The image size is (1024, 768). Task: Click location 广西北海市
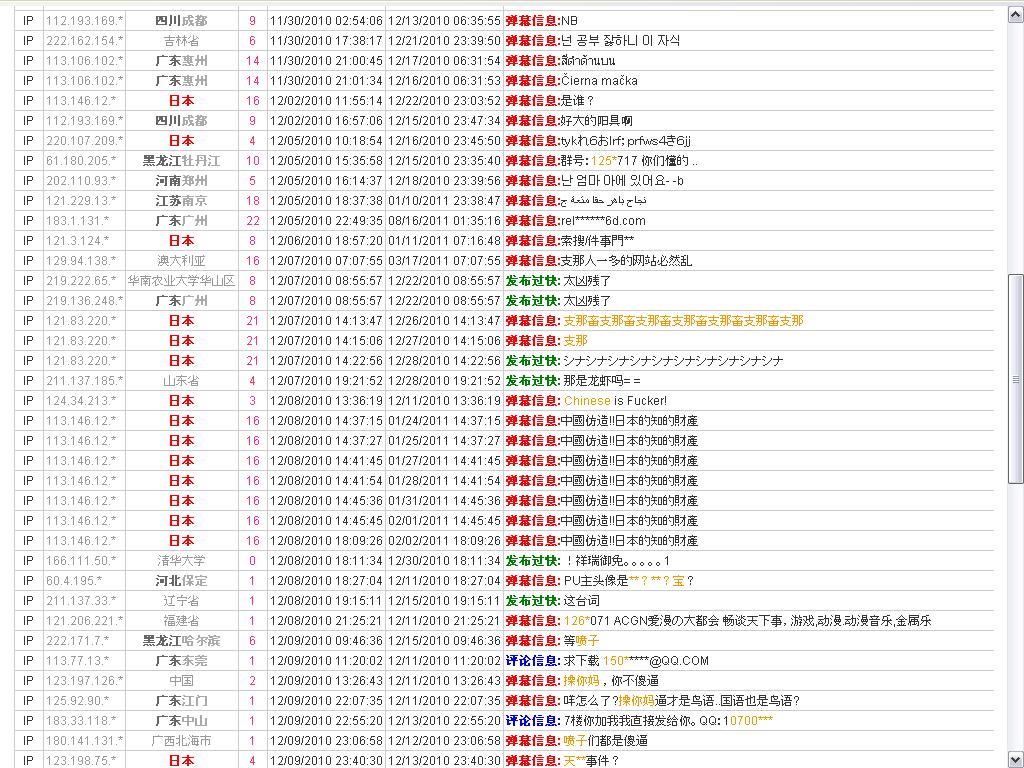coord(182,741)
